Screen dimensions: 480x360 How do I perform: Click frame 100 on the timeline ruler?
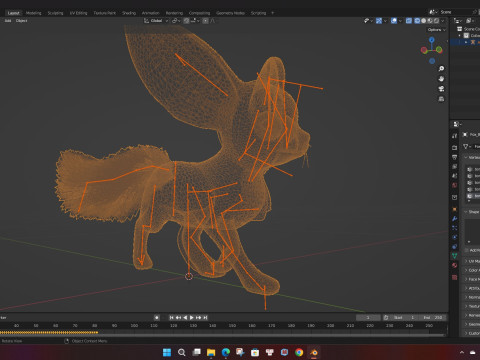click(x=134, y=326)
